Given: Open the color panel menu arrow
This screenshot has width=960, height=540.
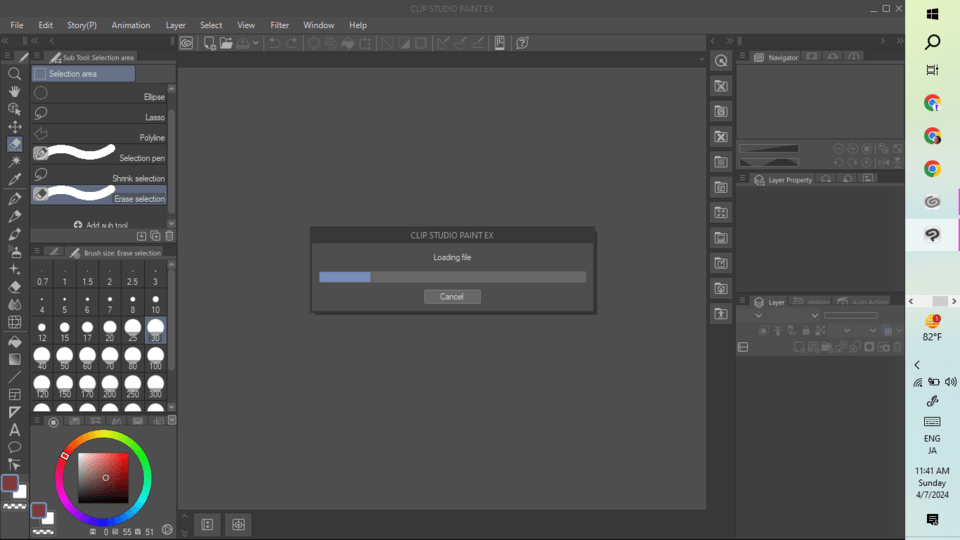Looking at the screenshot, I should pos(172,420).
